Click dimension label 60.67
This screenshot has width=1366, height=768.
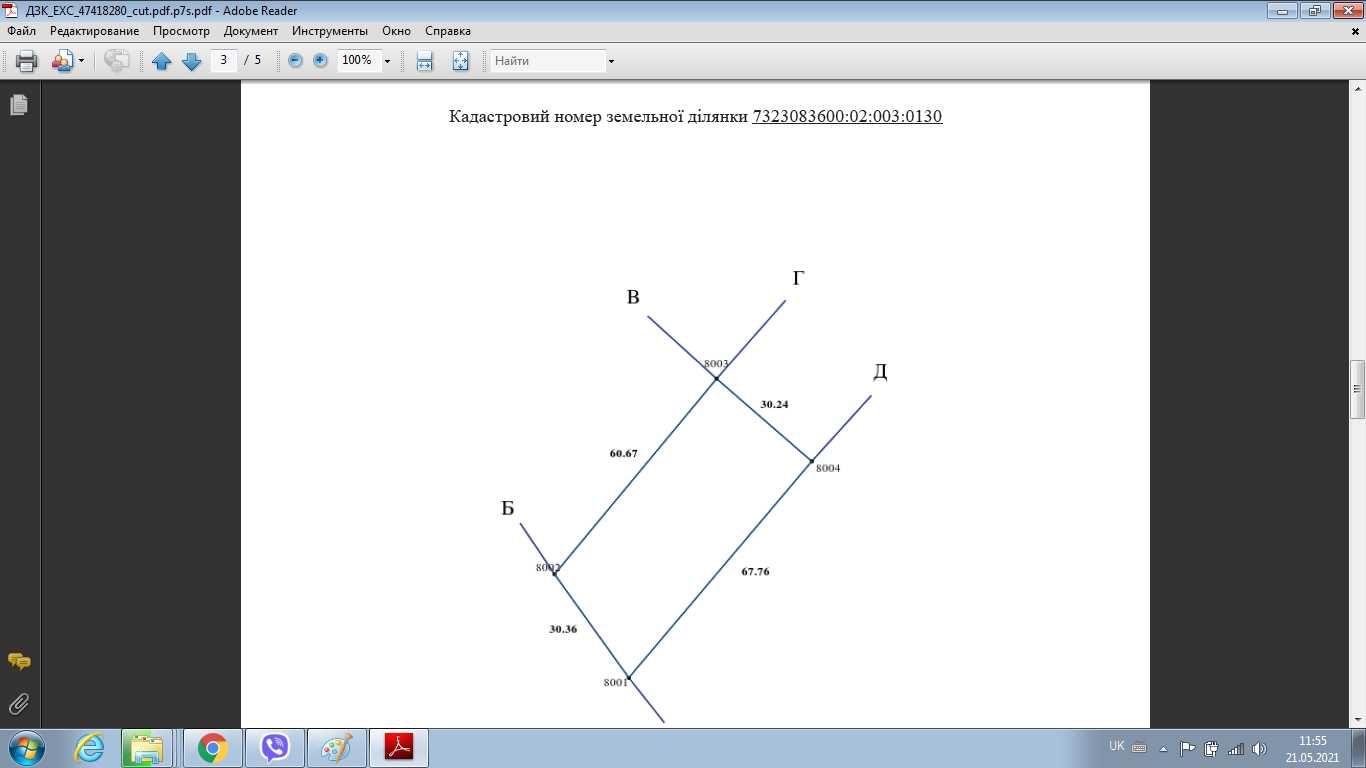pos(623,453)
